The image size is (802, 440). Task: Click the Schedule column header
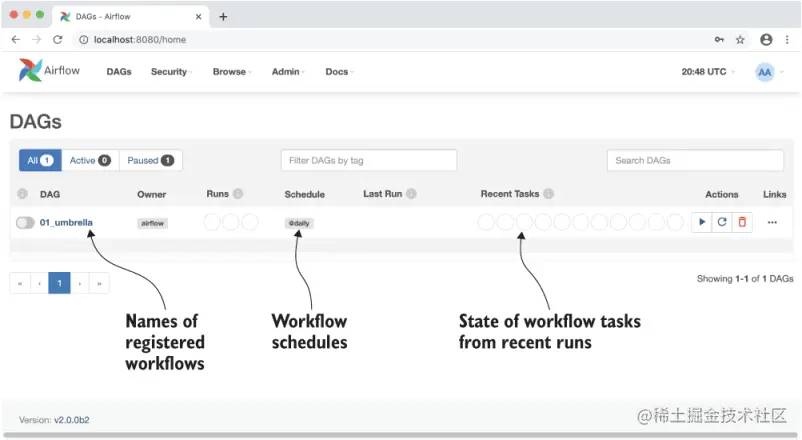point(304,194)
